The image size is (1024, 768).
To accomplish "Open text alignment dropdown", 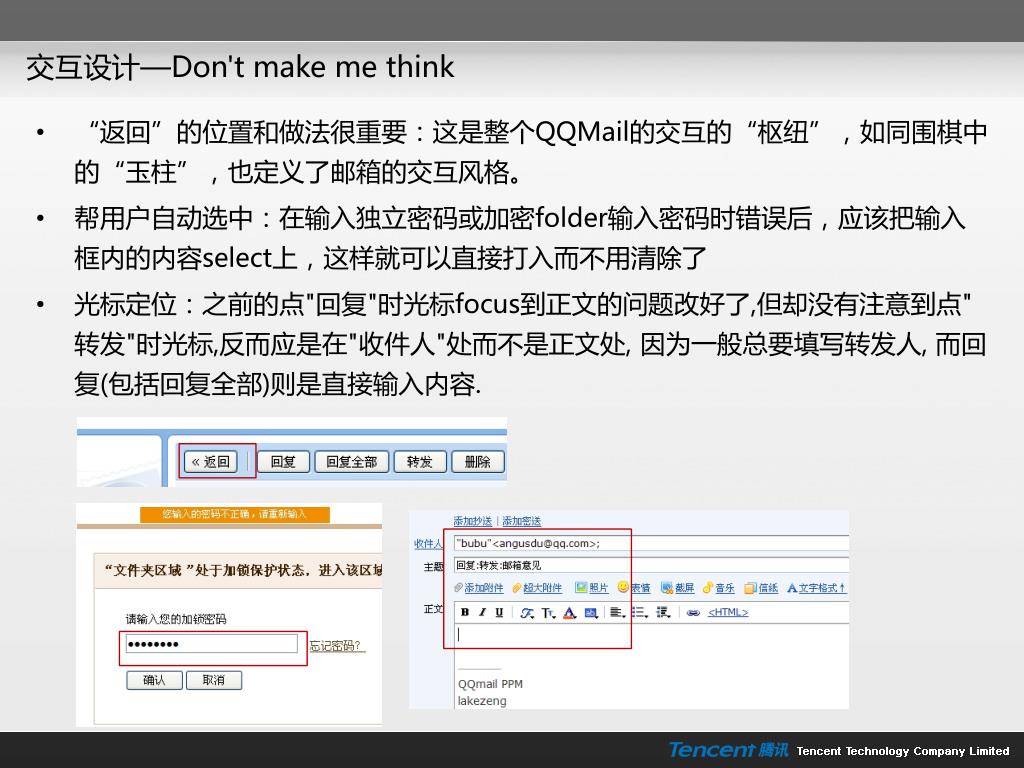I will (618, 613).
